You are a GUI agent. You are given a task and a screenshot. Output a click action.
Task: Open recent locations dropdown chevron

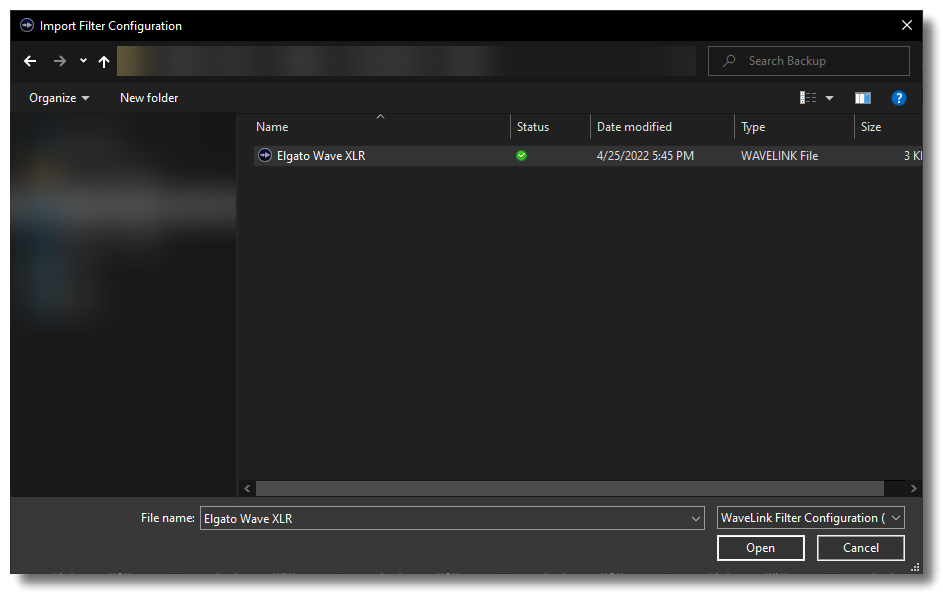tap(83, 61)
